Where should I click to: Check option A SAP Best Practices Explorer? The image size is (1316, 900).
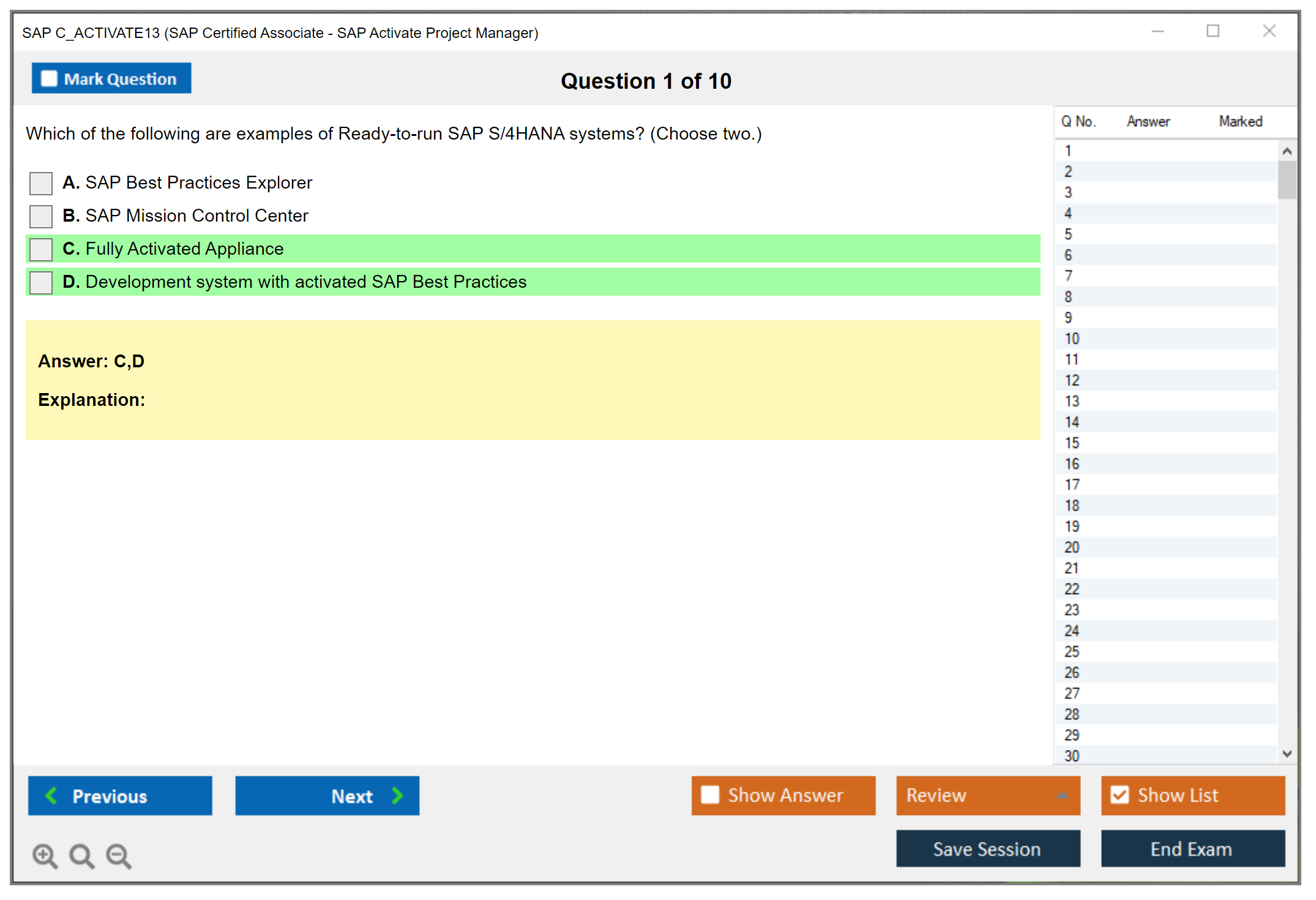click(x=41, y=183)
